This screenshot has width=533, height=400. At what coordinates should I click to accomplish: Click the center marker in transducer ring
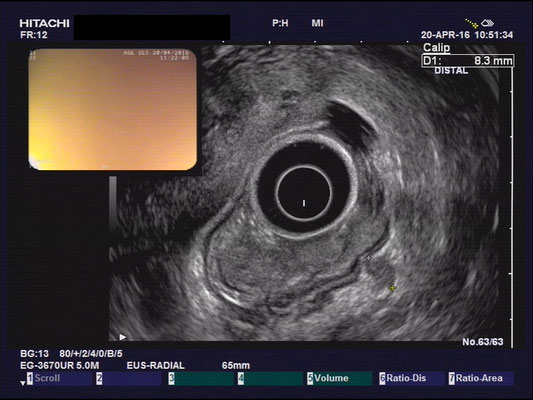click(304, 203)
